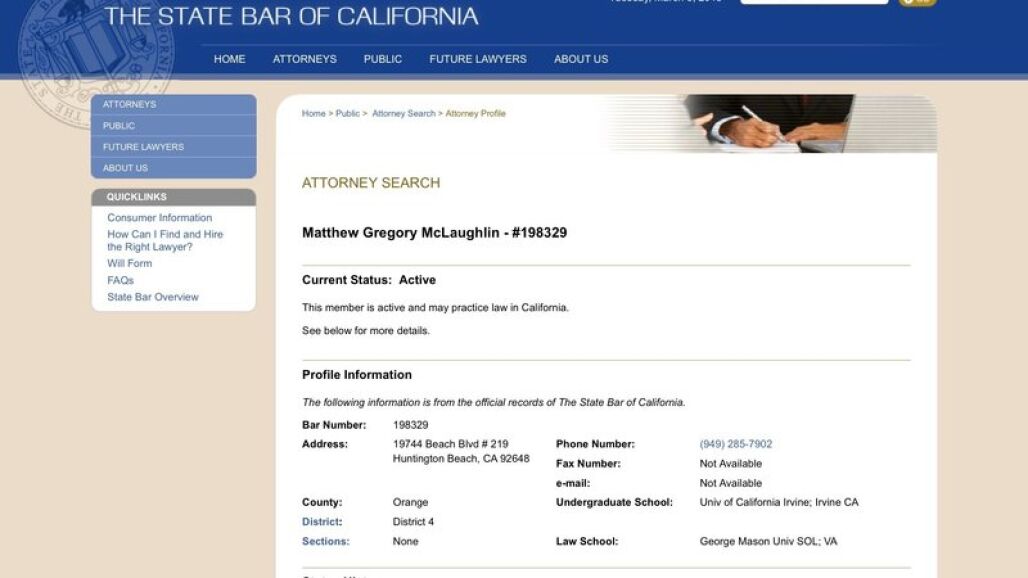Select Public in the left sidebar
The image size is (1028, 578).
click(x=119, y=126)
